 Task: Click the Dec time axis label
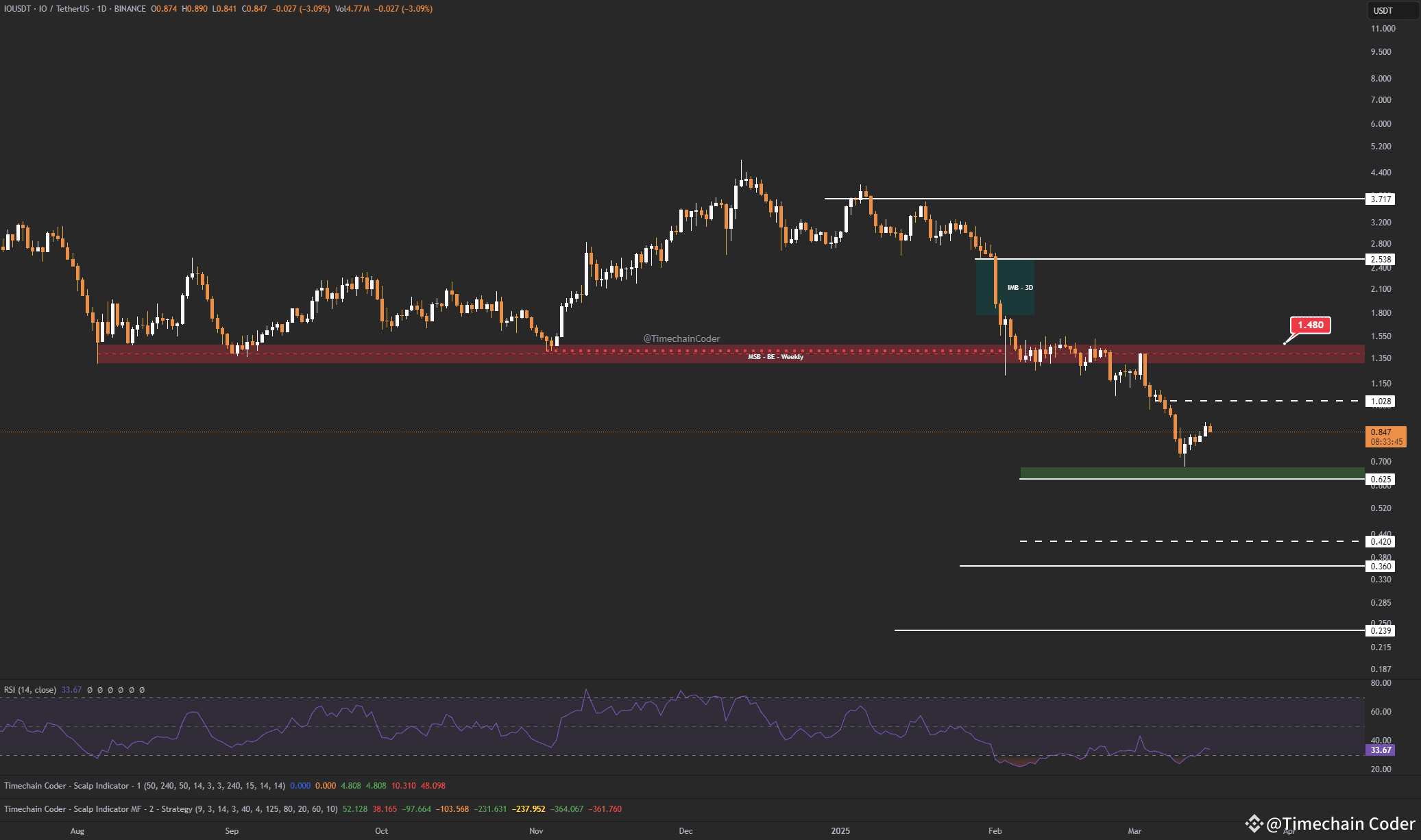pos(685,831)
